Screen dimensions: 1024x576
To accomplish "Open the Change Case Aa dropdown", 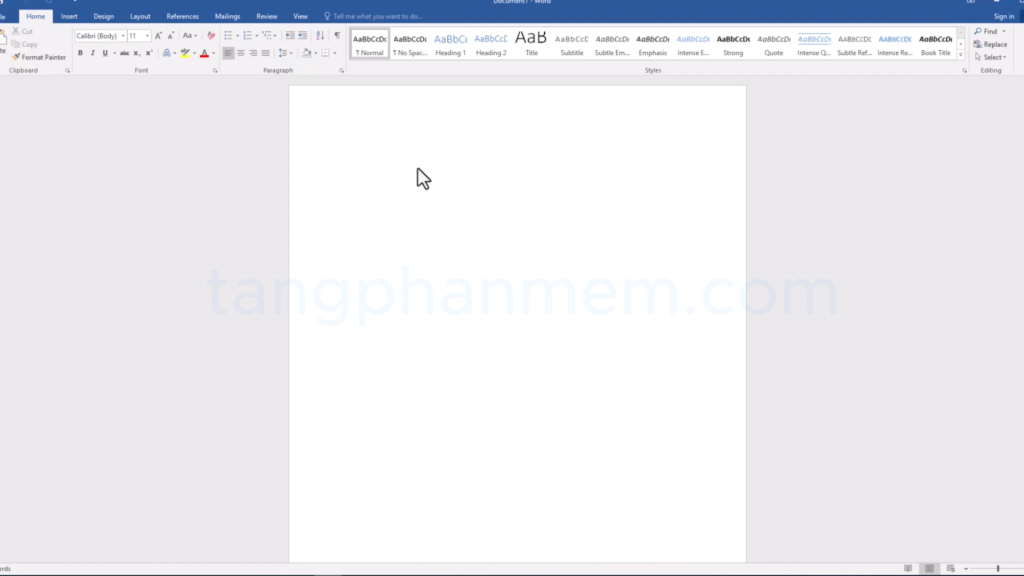I will pyautogui.click(x=190, y=36).
